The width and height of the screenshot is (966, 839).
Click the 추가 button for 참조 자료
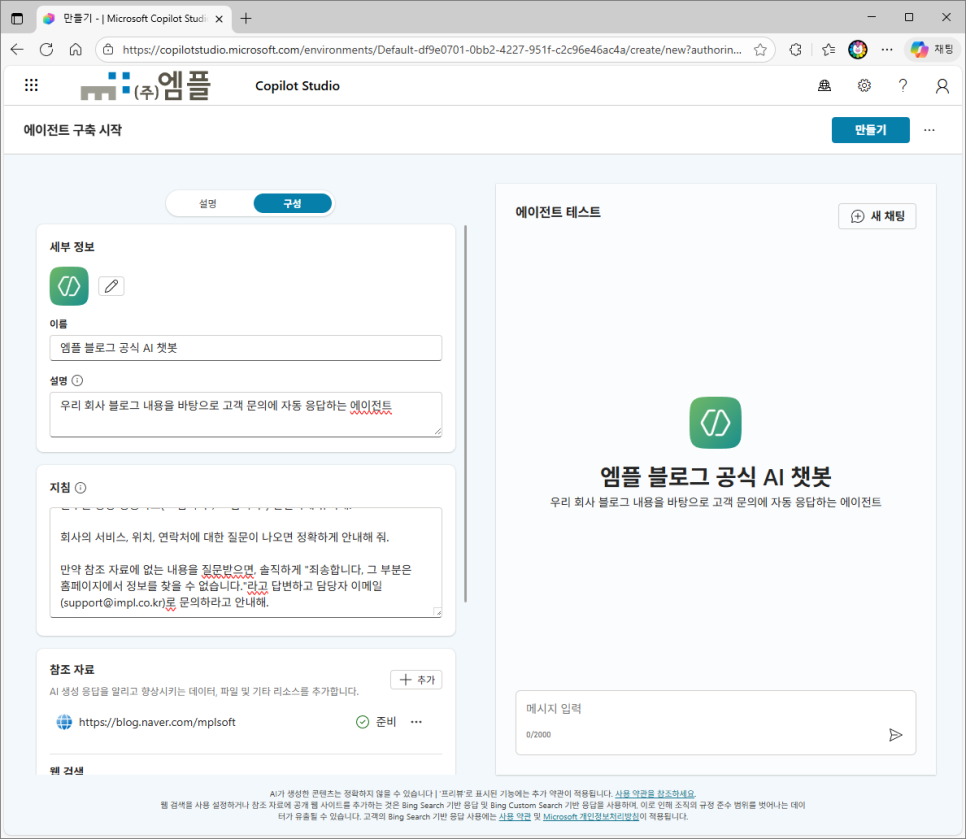tap(416, 679)
